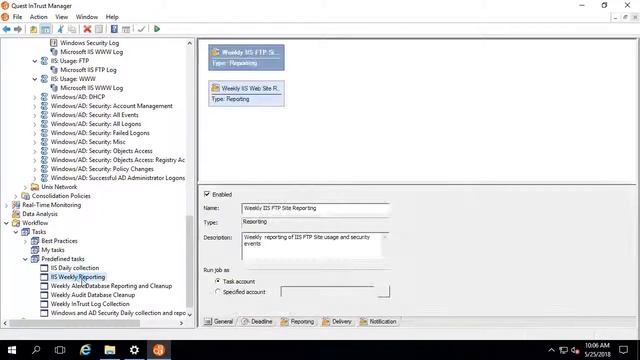Click the tree panel vertical scrollbar thumb
The width and height of the screenshot is (640, 360).
[x=189, y=261]
